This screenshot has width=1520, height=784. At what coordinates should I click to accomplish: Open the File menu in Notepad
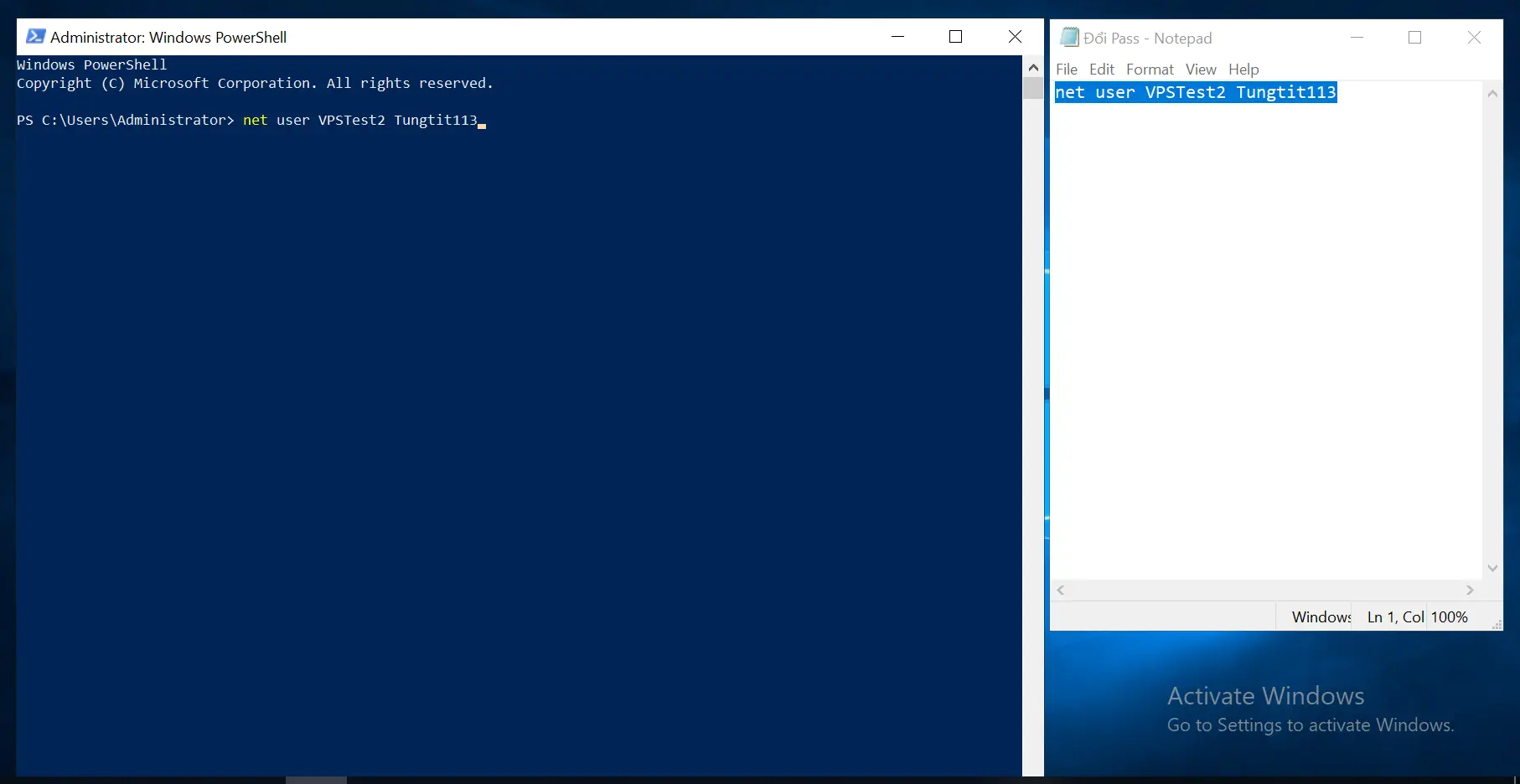click(1067, 70)
